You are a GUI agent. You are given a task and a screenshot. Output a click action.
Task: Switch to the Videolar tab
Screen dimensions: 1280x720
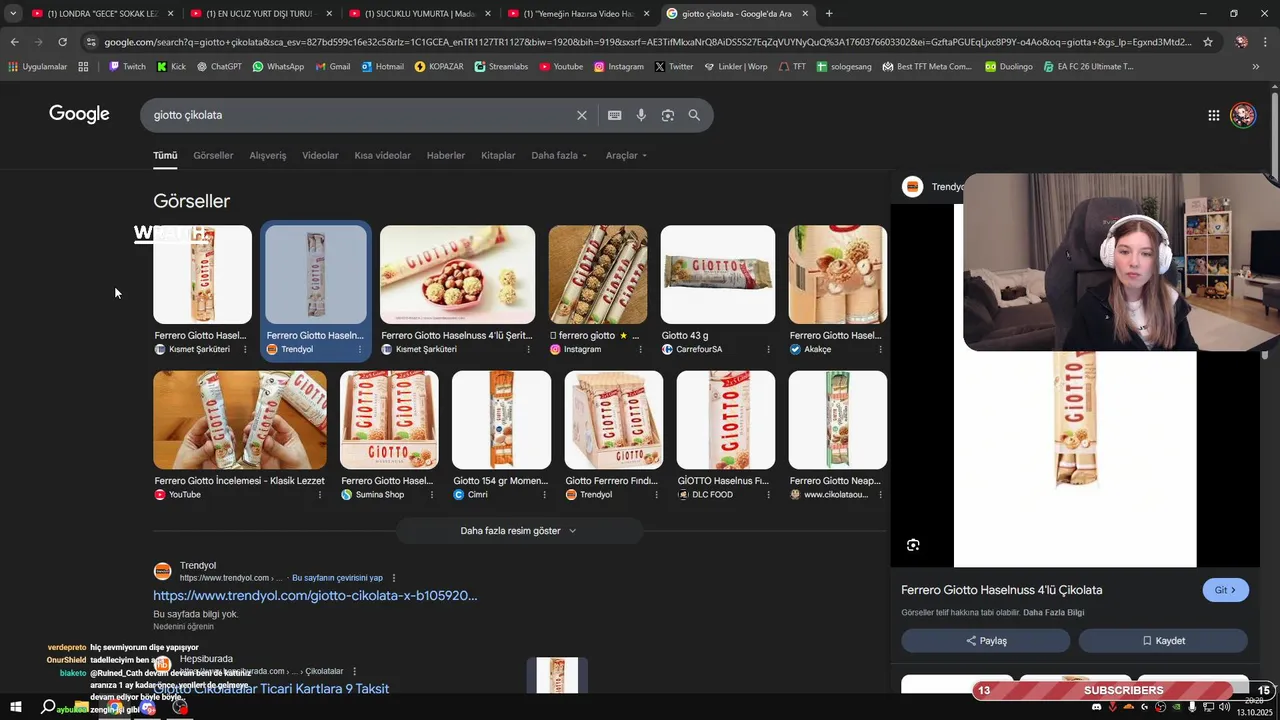320,155
